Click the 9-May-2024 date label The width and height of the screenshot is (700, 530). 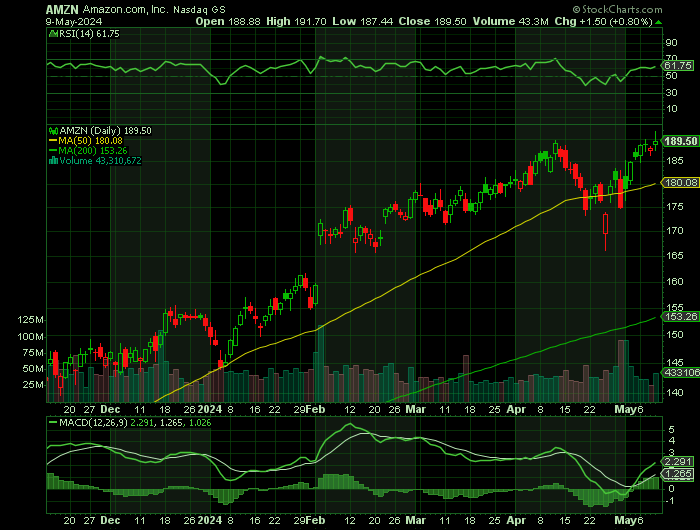click(x=74, y=21)
